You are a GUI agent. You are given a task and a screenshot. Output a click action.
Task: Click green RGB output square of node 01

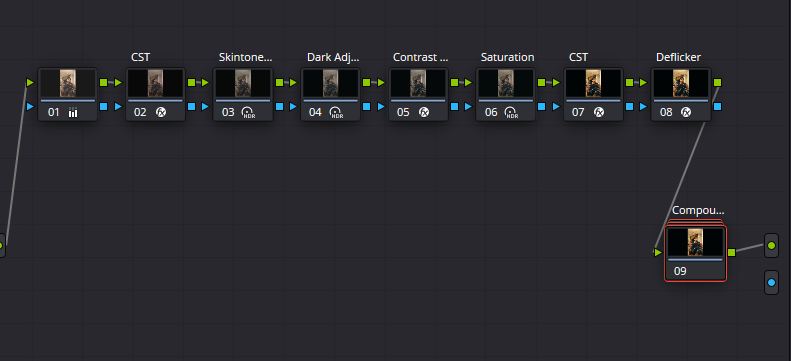click(103, 82)
